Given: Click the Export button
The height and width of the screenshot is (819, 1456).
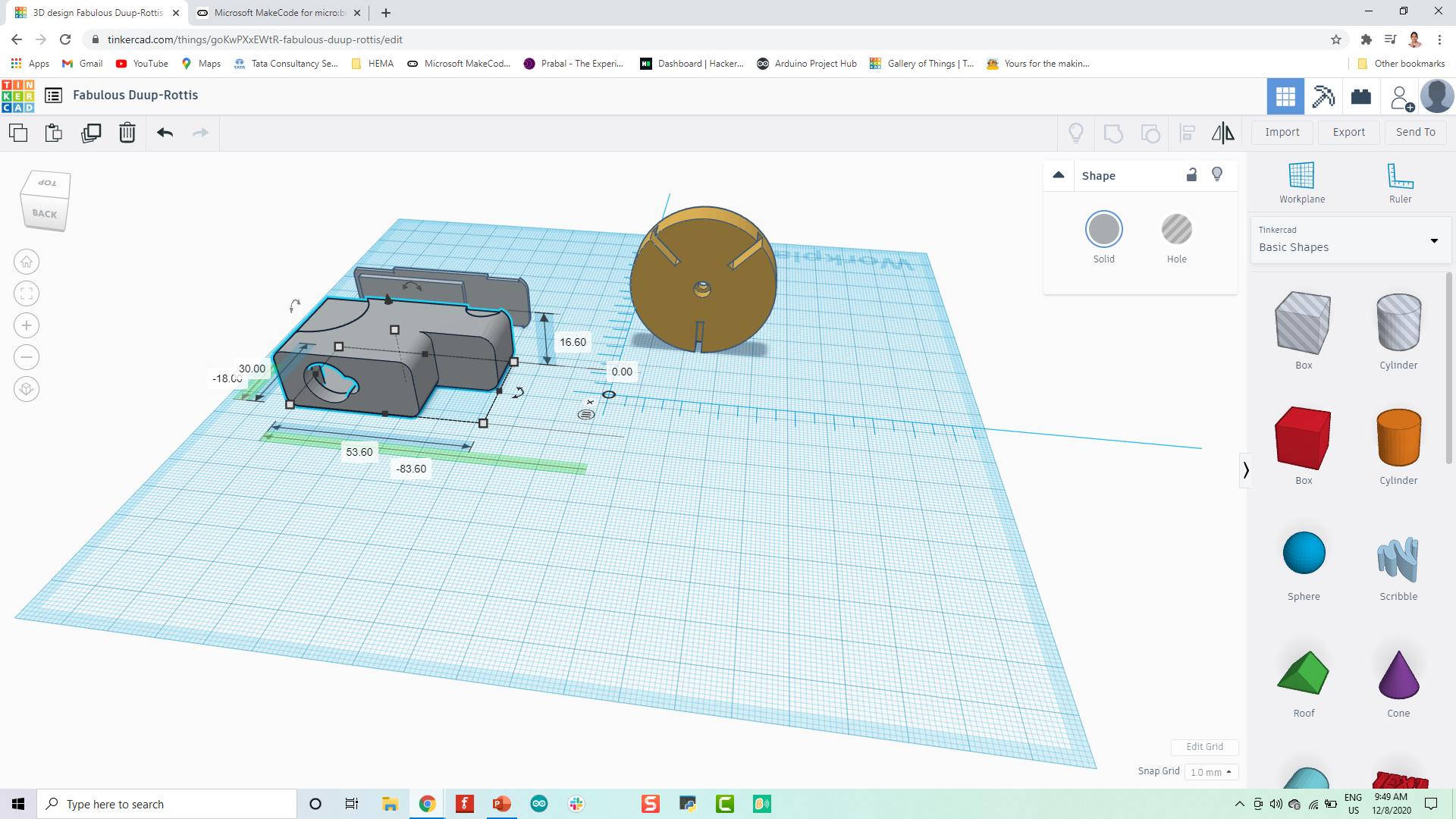Looking at the screenshot, I should tap(1348, 132).
